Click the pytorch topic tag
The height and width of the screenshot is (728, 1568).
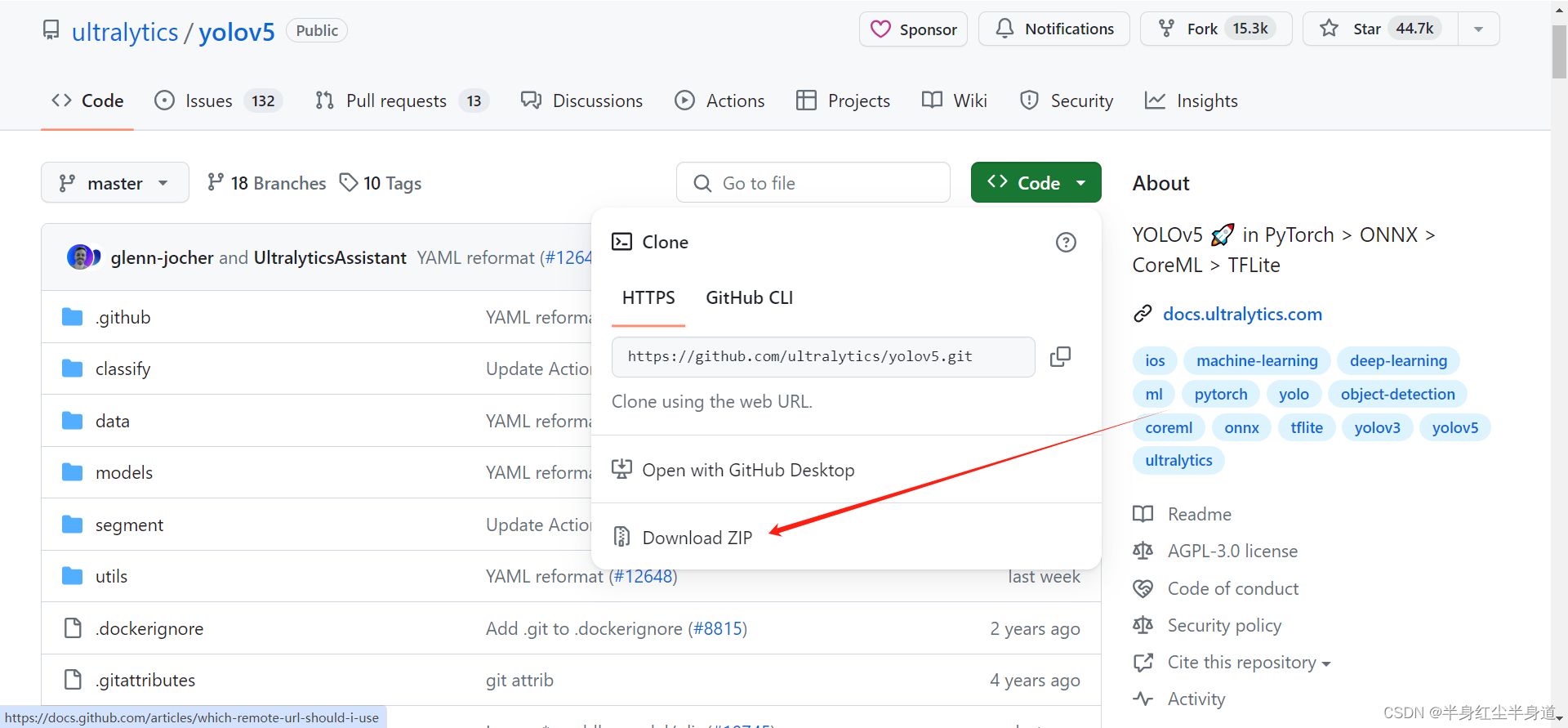click(1221, 394)
